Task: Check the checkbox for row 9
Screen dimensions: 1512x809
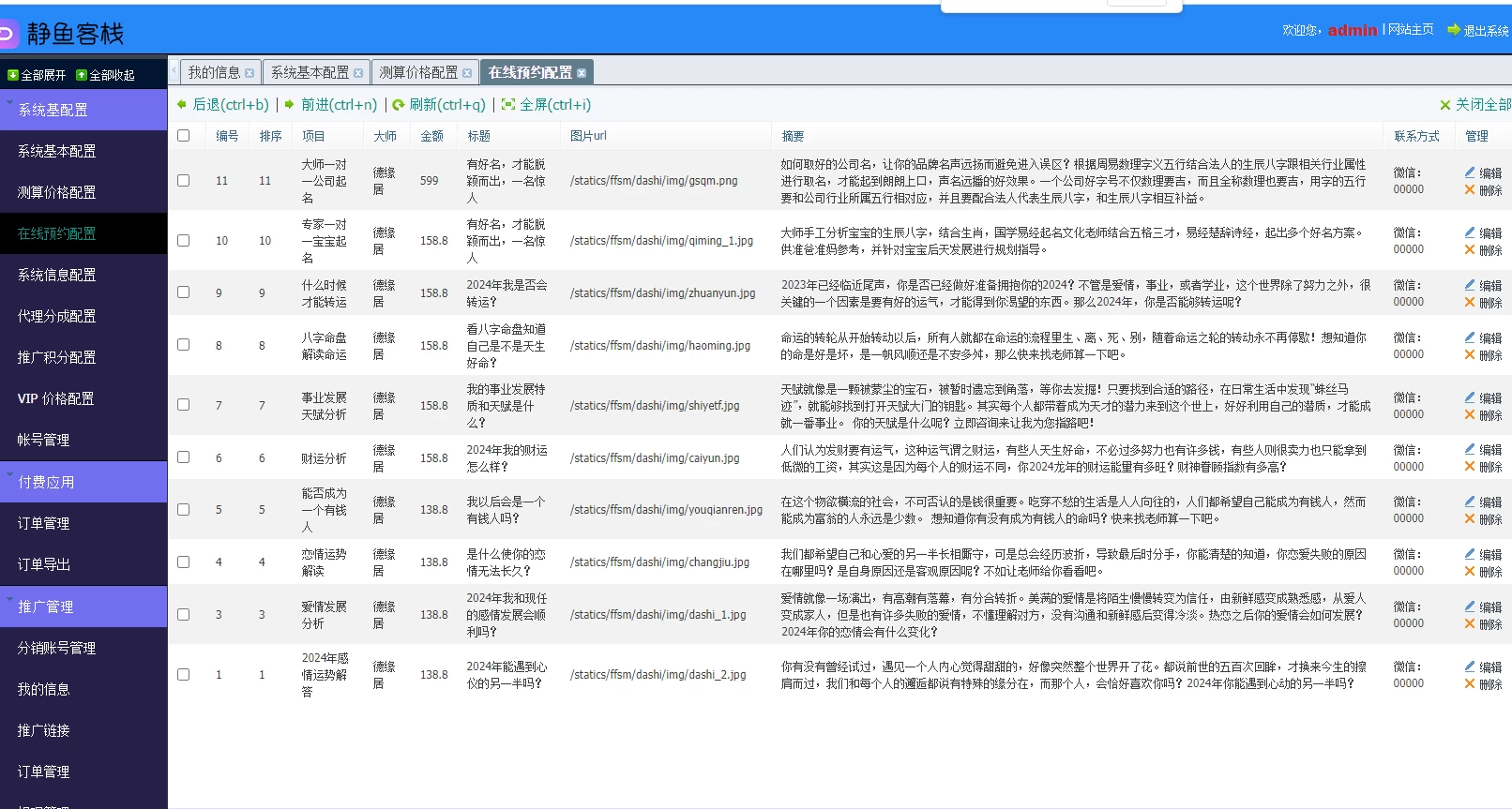Action: pyautogui.click(x=184, y=292)
